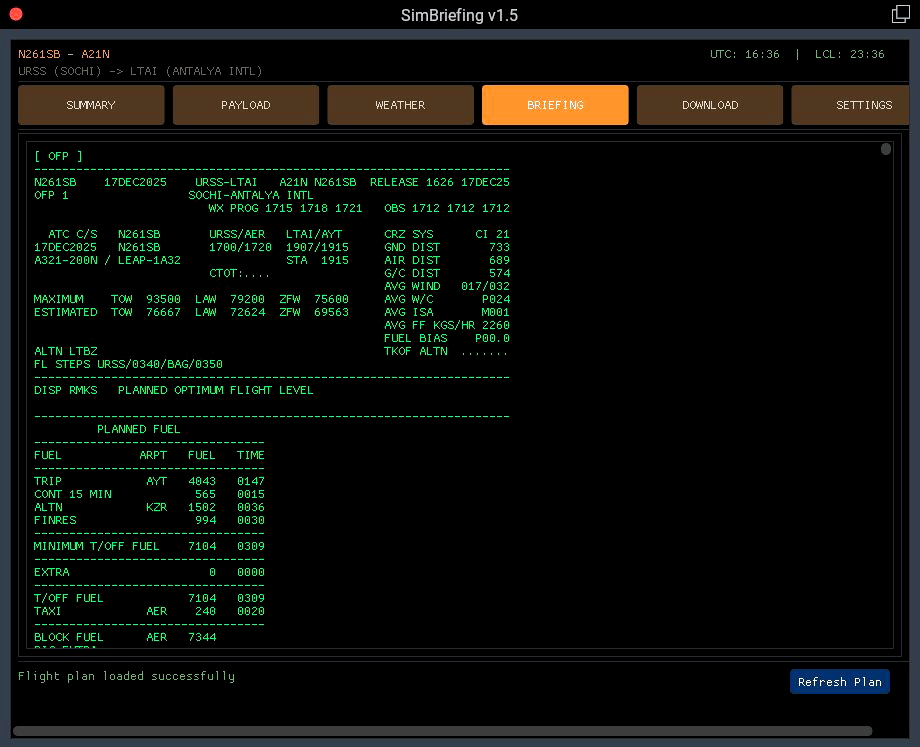Click the duplicate-window icon at top right
The height and width of the screenshot is (747, 920).
pyautogui.click(x=899, y=15)
